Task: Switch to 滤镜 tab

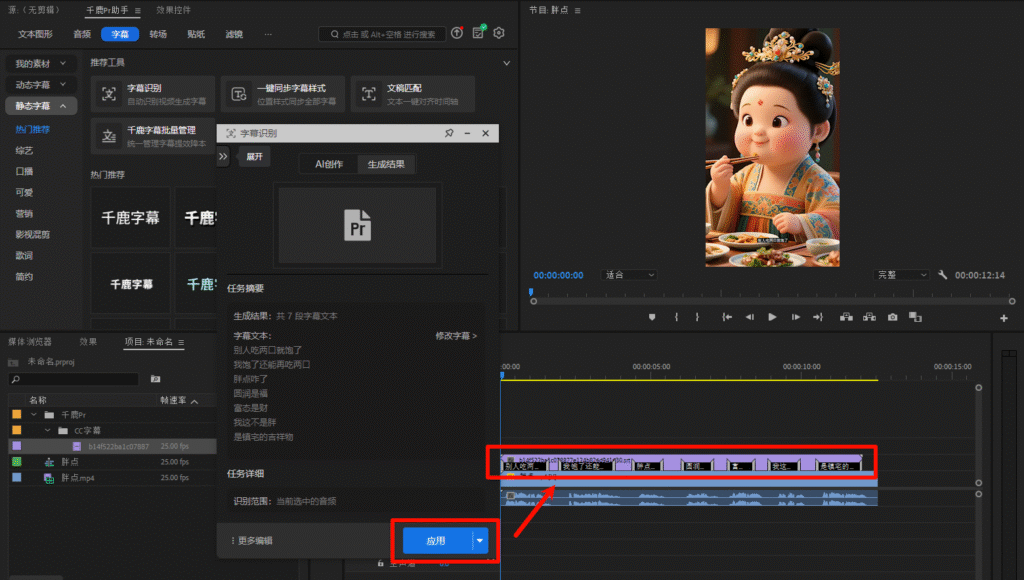Action: 234,34
